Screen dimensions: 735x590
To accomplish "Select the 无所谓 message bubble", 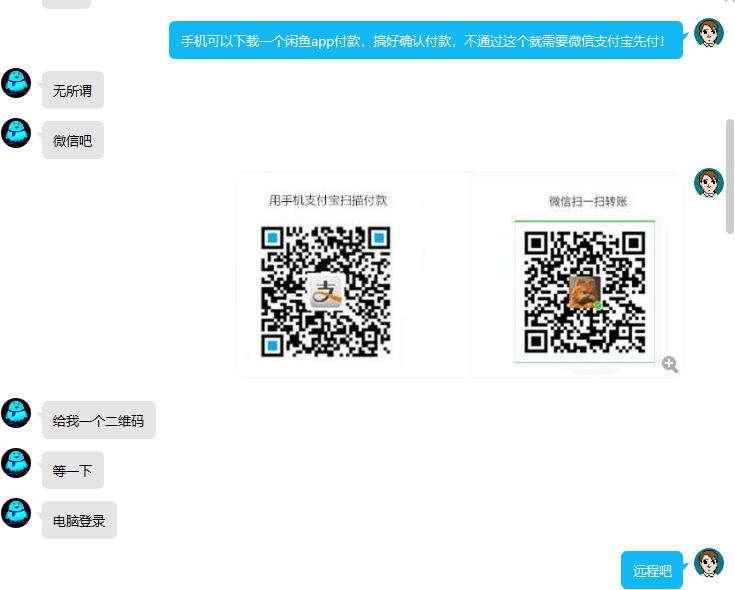I will pyautogui.click(x=73, y=90).
